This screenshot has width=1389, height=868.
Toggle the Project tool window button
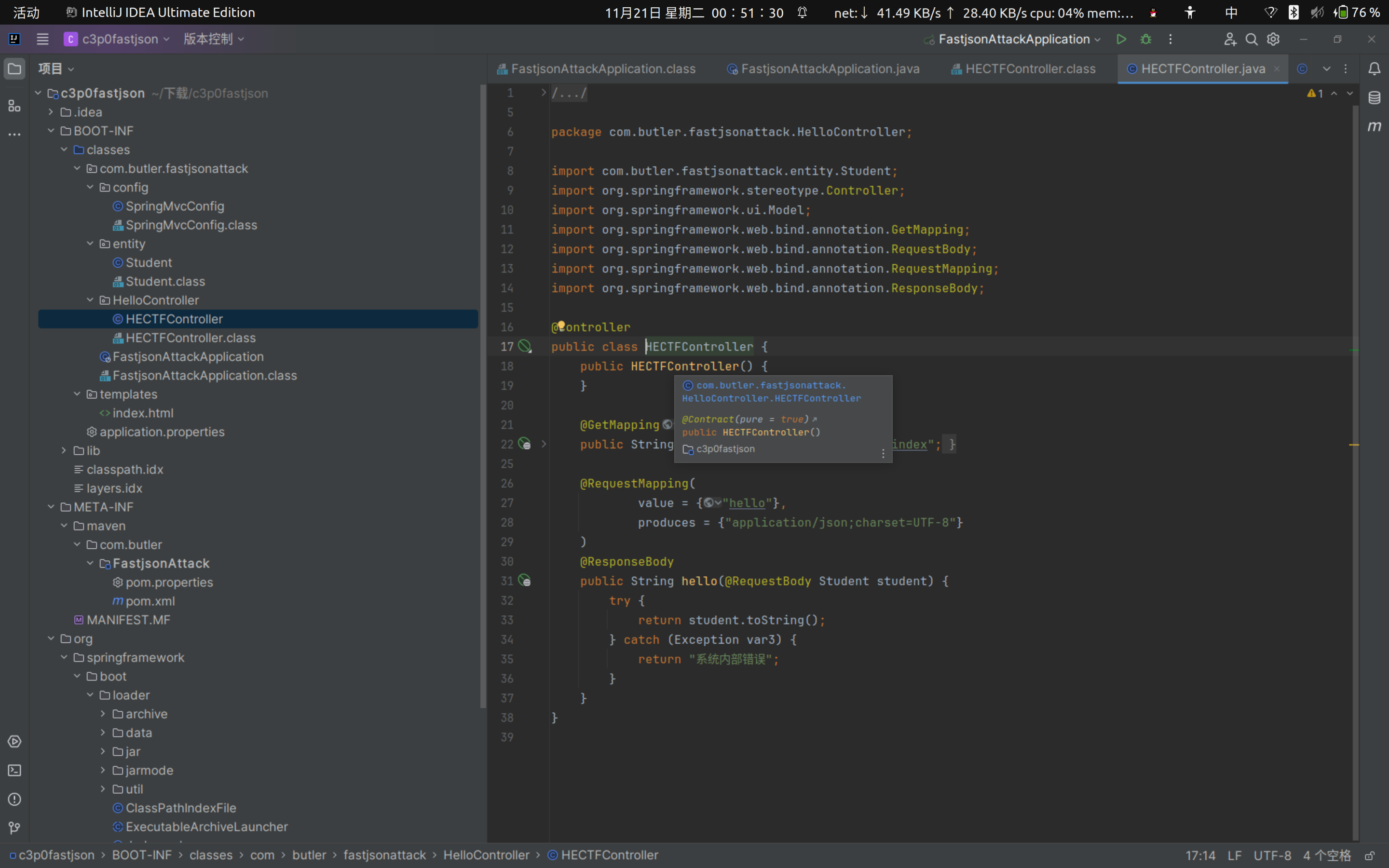(14, 69)
